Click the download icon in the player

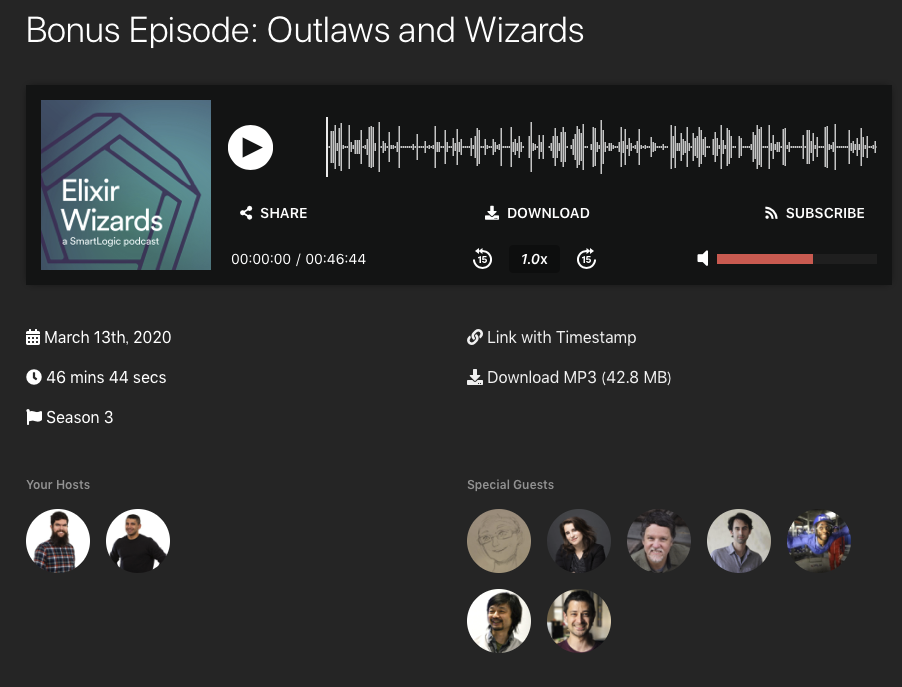[x=492, y=213]
